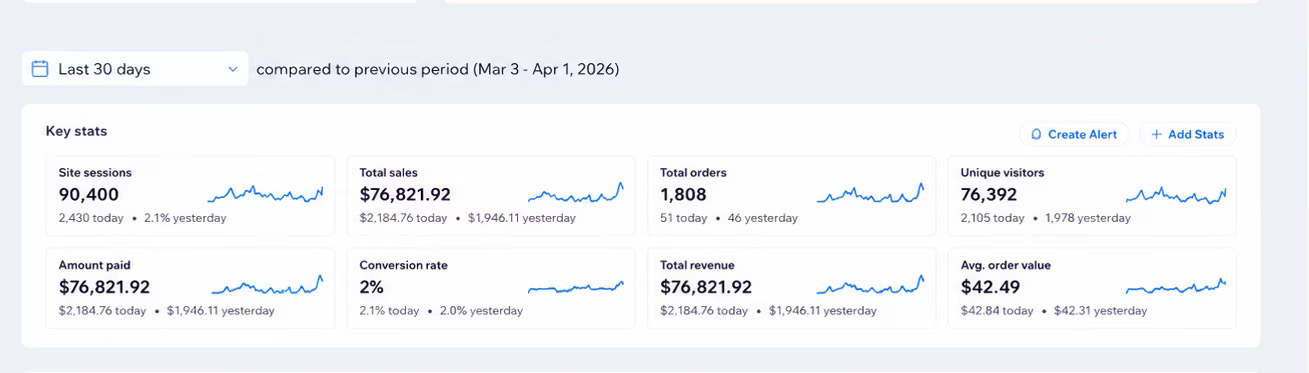The height and width of the screenshot is (373, 1309).
Task: View the Site sessions sparkline chart
Action: pyautogui.click(x=265, y=194)
